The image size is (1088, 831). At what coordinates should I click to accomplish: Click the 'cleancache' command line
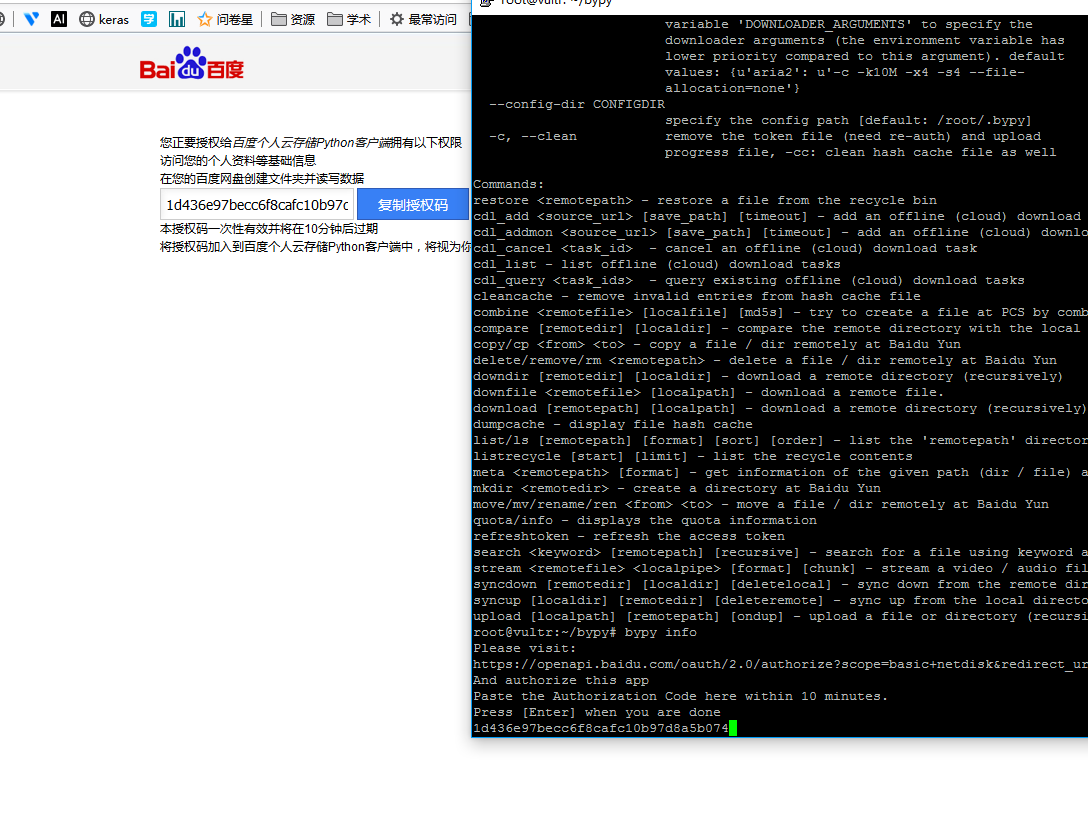point(697,295)
